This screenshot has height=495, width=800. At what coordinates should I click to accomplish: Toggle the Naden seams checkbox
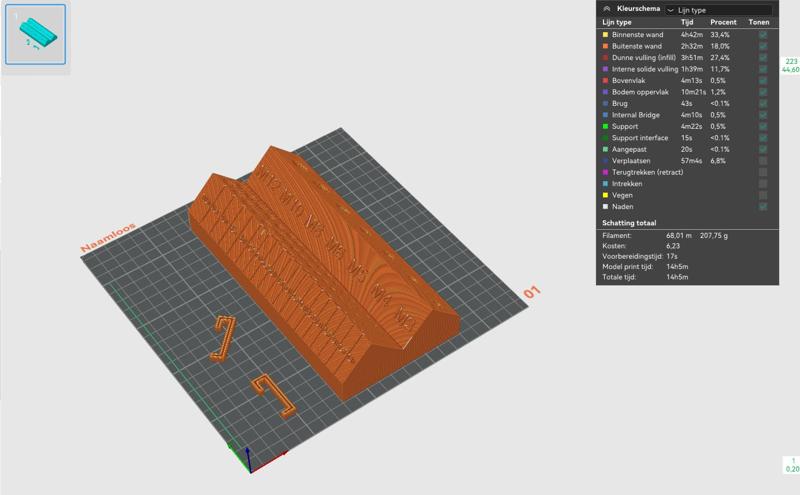(763, 207)
